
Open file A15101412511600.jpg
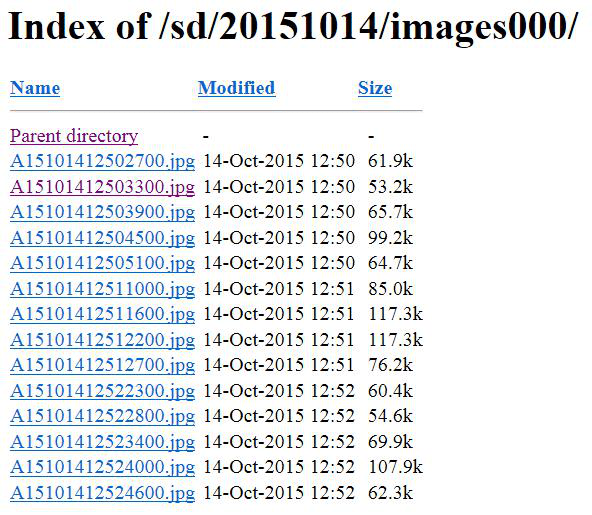point(102,315)
